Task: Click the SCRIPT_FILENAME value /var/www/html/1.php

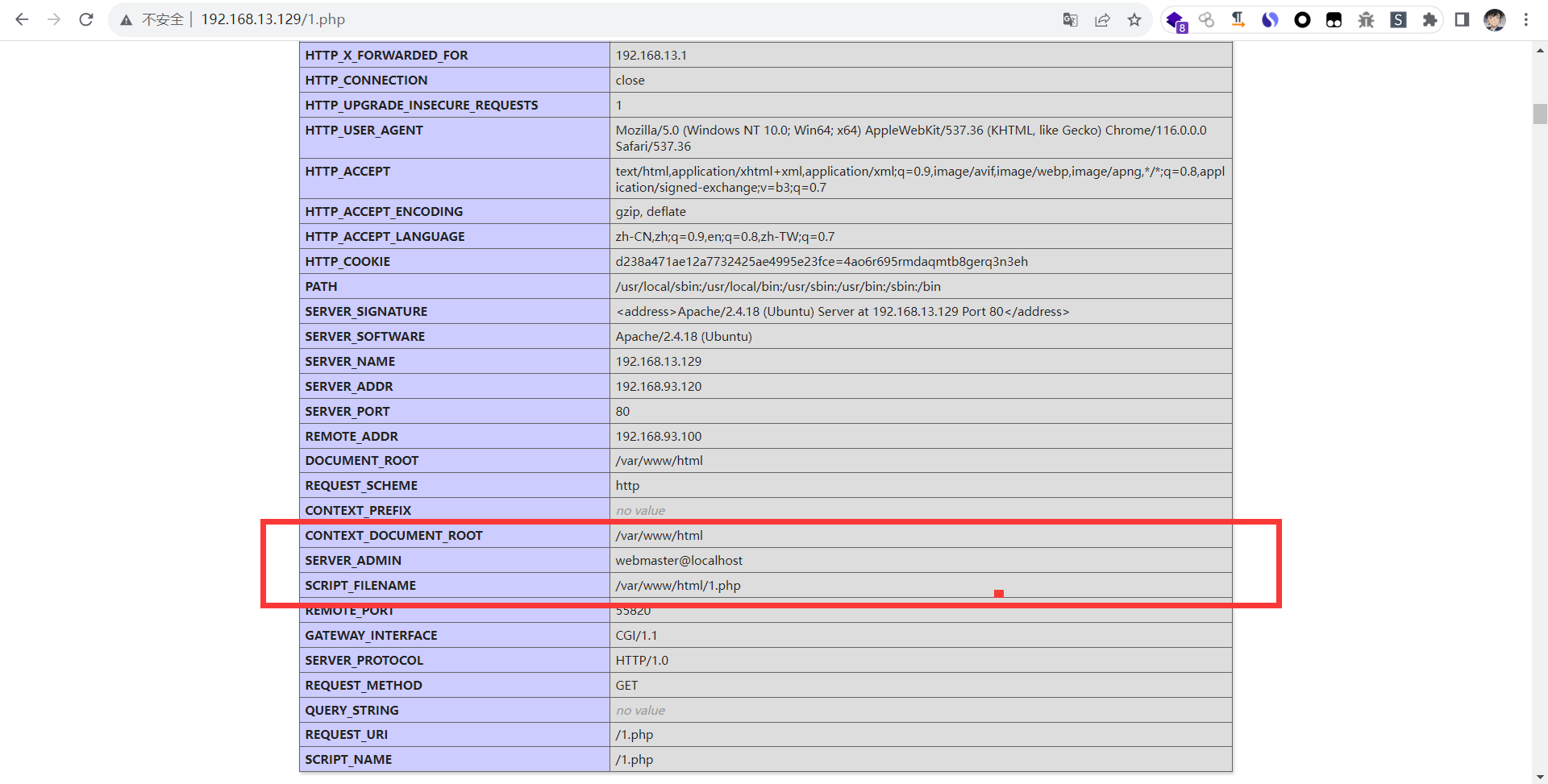Action: pyautogui.click(x=677, y=586)
